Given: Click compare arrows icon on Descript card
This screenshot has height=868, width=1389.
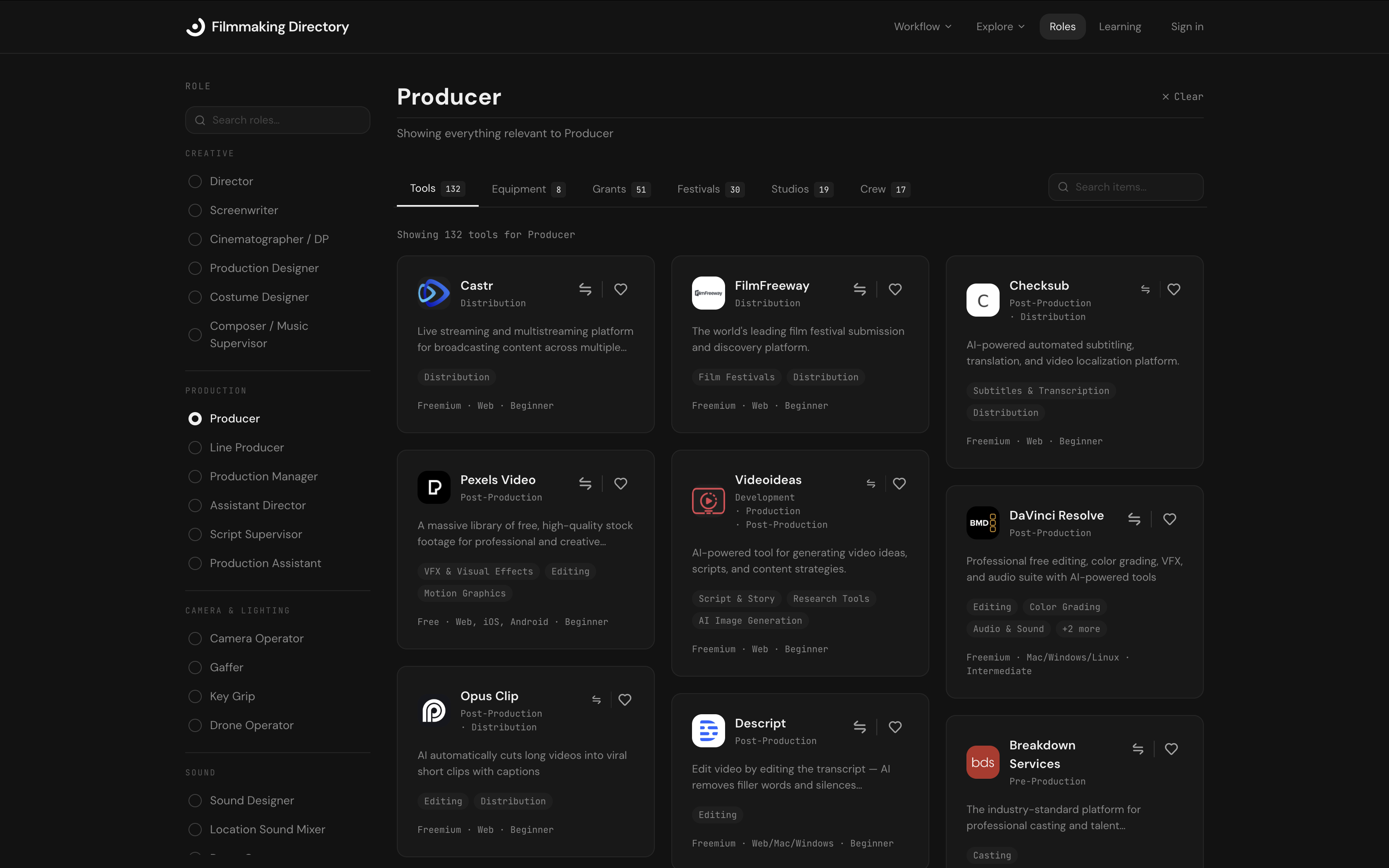Looking at the screenshot, I should (x=859, y=727).
